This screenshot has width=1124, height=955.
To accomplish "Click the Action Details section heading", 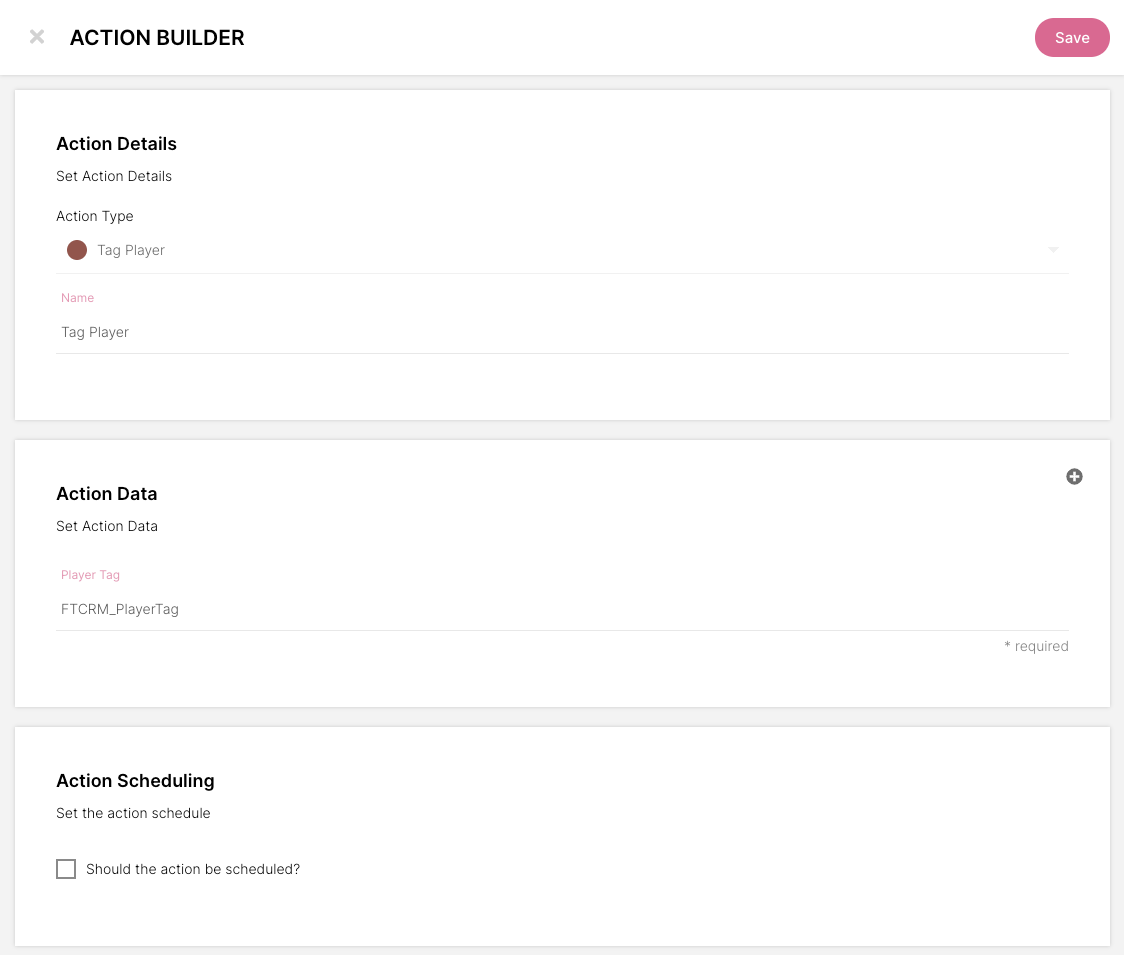I will pyautogui.click(x=116, y=144).
